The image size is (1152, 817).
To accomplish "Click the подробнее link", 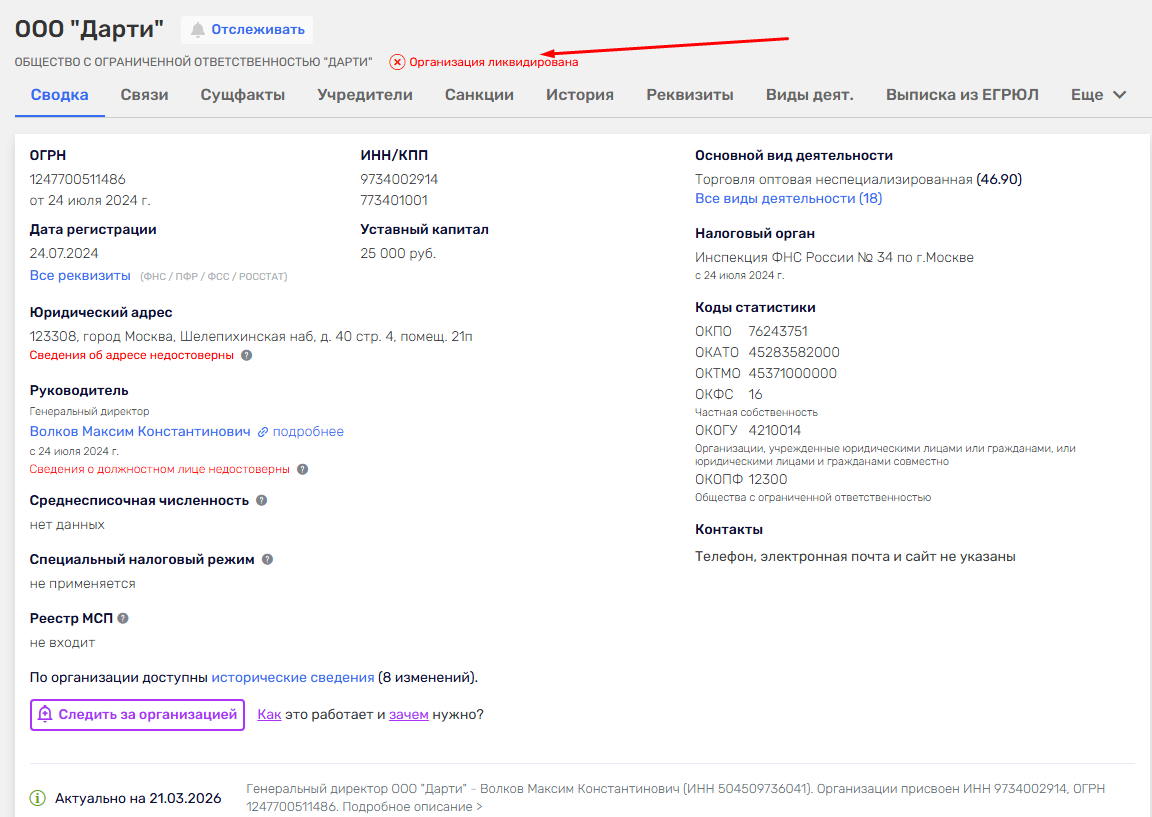I will click(308, 431).
